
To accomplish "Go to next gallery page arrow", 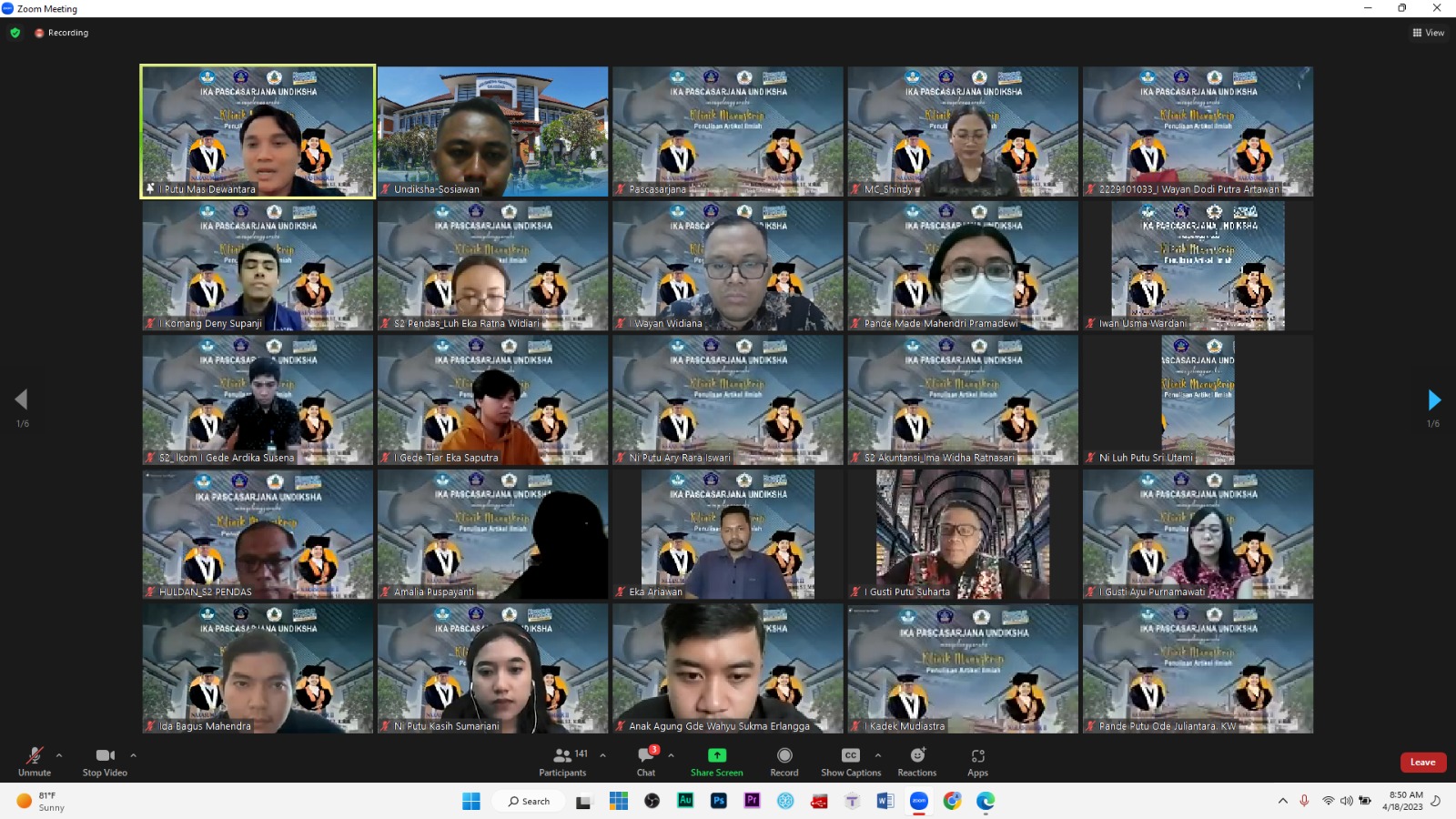I will pos(1434,399).
